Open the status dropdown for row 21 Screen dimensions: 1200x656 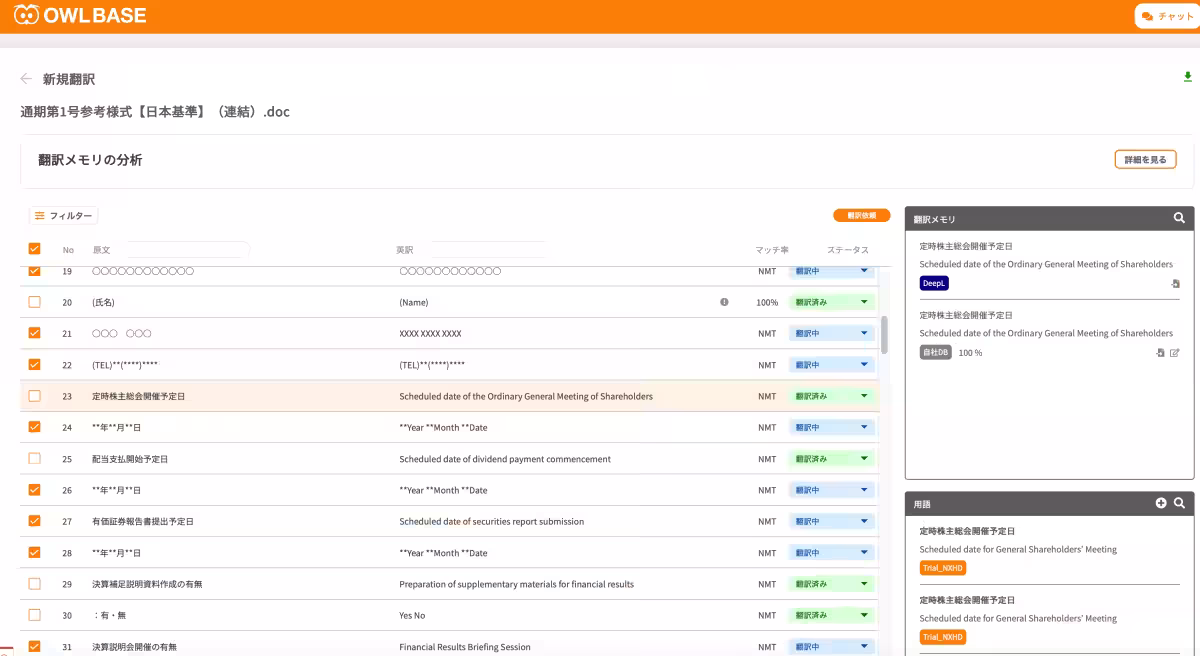coord(831,333)
